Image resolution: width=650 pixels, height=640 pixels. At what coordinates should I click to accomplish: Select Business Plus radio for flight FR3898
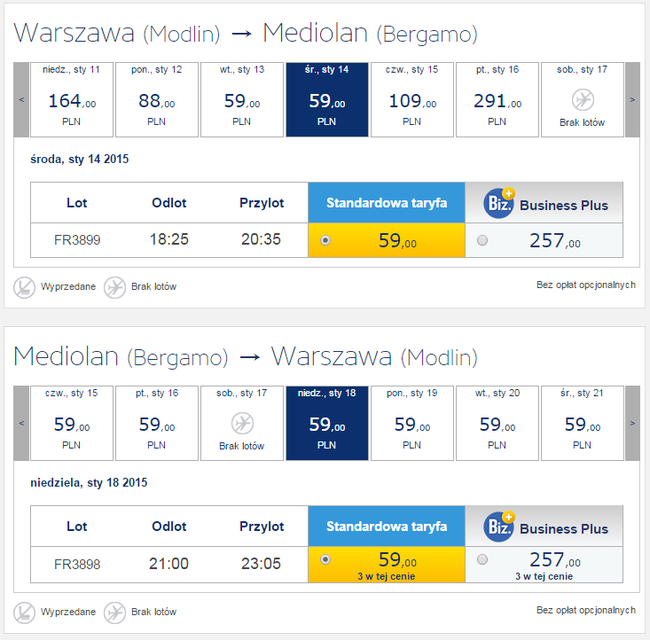pos(484,560)
